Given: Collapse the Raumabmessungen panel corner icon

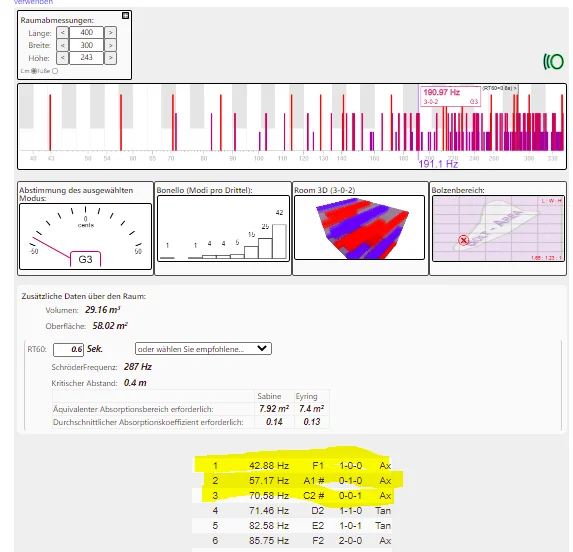Looking at the screenshot, I should pos(125,15).
